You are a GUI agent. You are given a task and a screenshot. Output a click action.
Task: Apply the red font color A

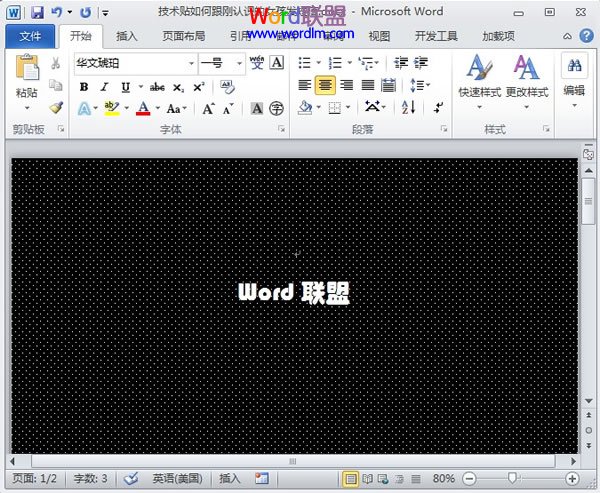coord(143,109)
